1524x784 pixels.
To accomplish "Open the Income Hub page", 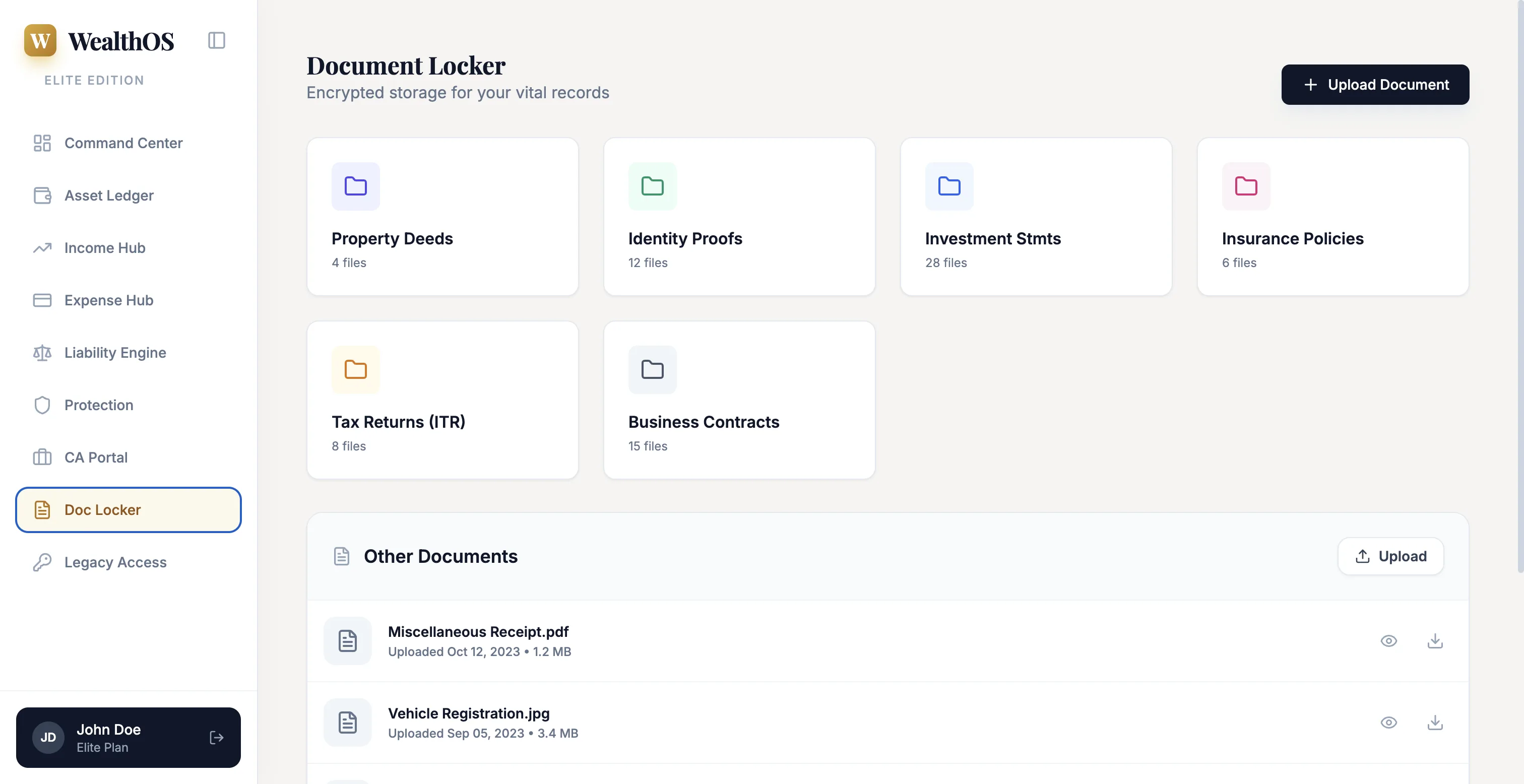I will click(x=129, y=248).
